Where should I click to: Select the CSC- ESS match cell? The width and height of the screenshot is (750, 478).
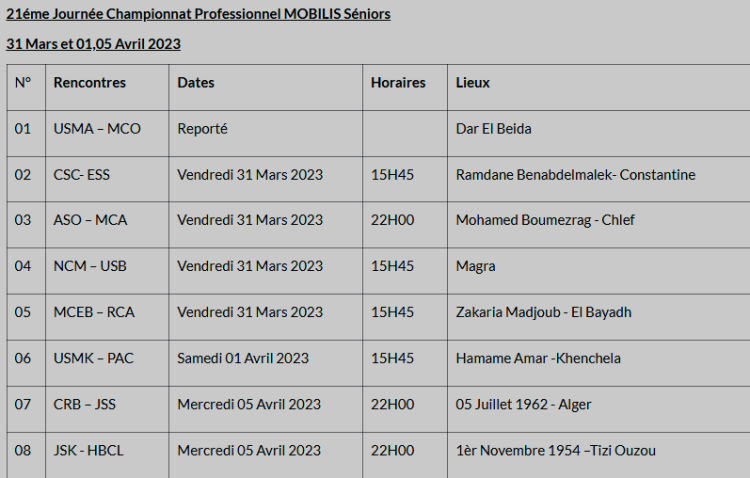[x=82, y=175]
